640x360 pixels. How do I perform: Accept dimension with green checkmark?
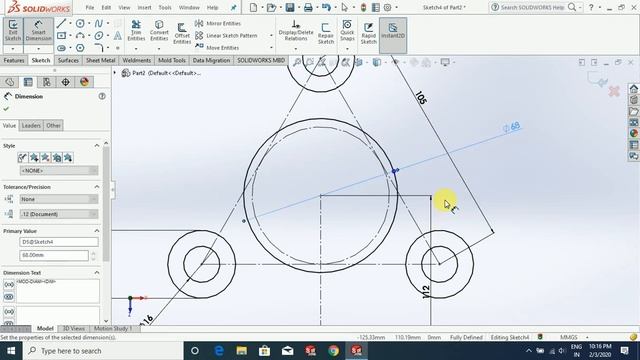(6, 109)
